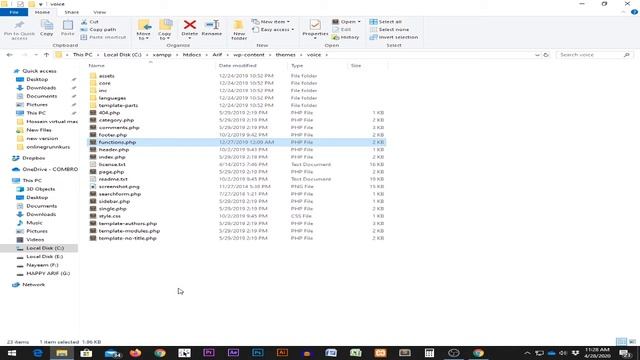
Task: Click History in Open group
Action: [346, 37]
